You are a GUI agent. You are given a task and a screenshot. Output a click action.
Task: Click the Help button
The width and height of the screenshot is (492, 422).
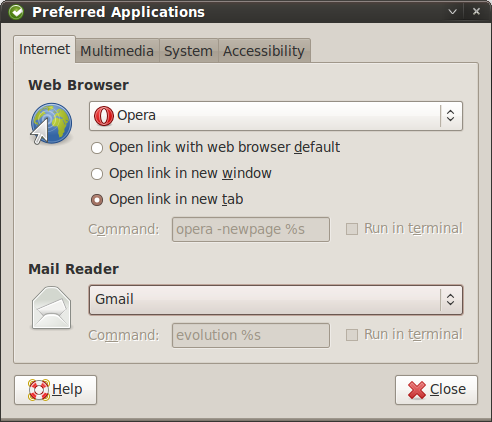(55, 390)
